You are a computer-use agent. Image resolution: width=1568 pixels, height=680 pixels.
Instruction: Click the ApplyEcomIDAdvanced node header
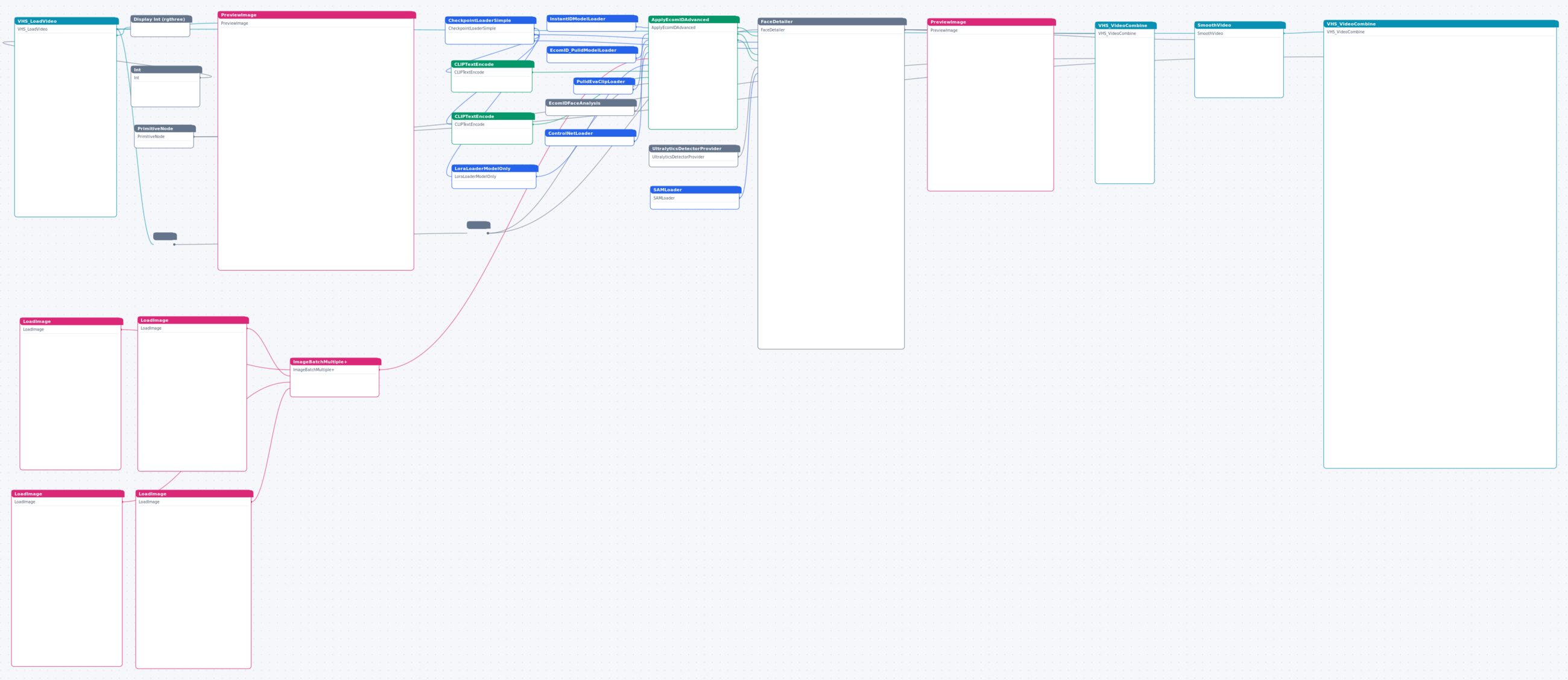694,19
